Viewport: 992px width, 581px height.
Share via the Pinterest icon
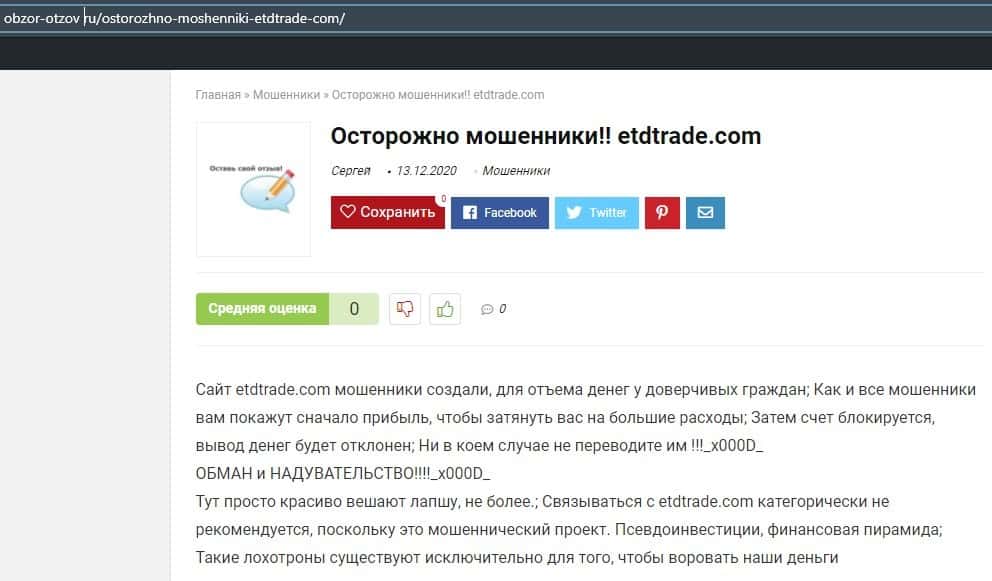tap(662, 212)
